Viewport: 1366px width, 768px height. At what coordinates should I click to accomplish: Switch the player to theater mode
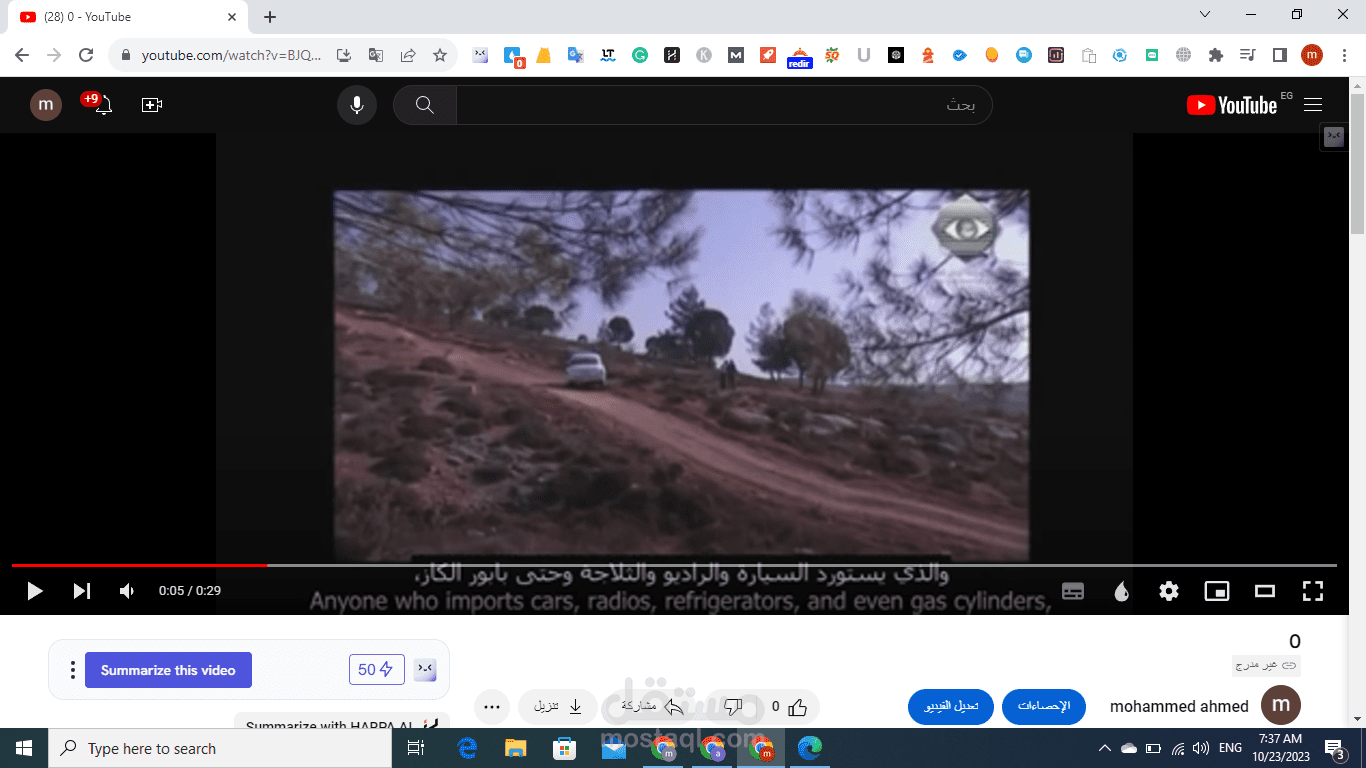(x=1264, y=591)
